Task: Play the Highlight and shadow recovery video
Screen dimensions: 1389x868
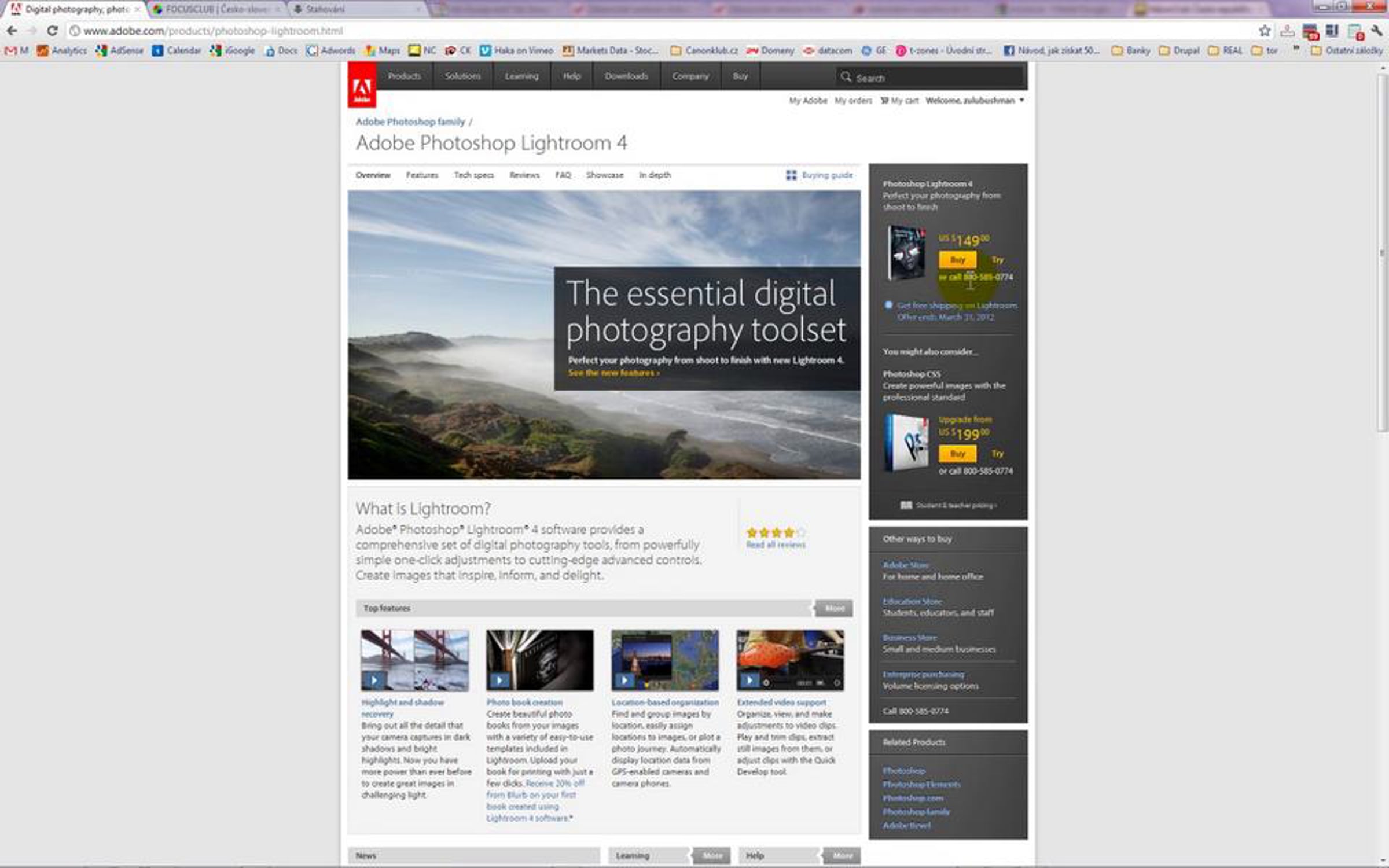Action: coord(374,680)
